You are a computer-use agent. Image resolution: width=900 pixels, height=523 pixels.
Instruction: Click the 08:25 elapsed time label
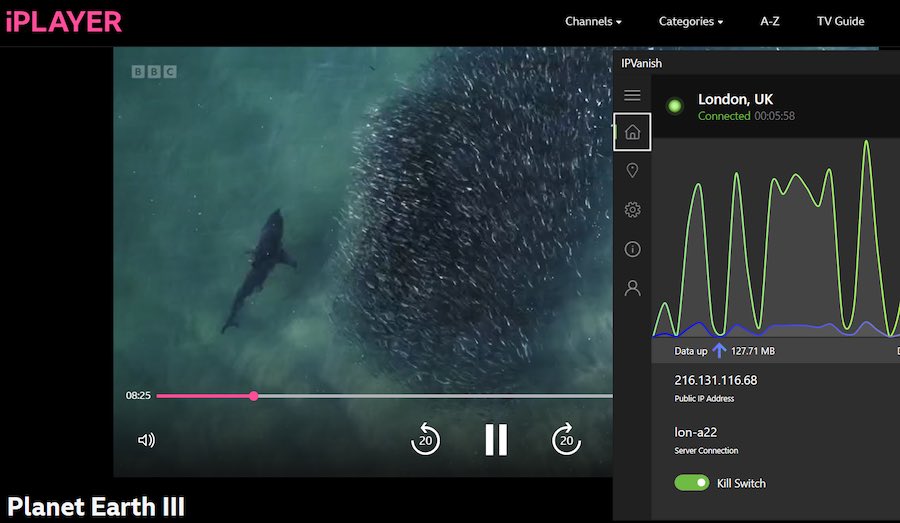138,396
